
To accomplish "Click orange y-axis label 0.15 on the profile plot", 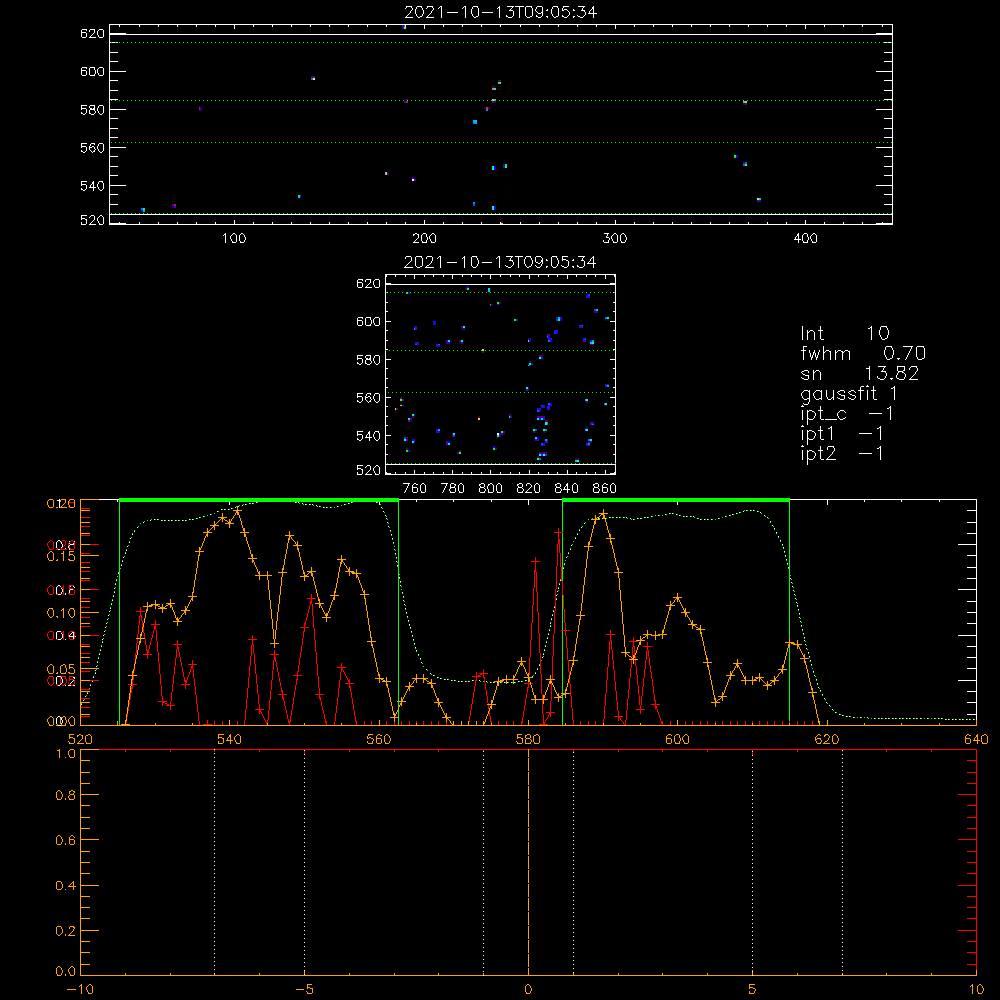I will 61,556.
